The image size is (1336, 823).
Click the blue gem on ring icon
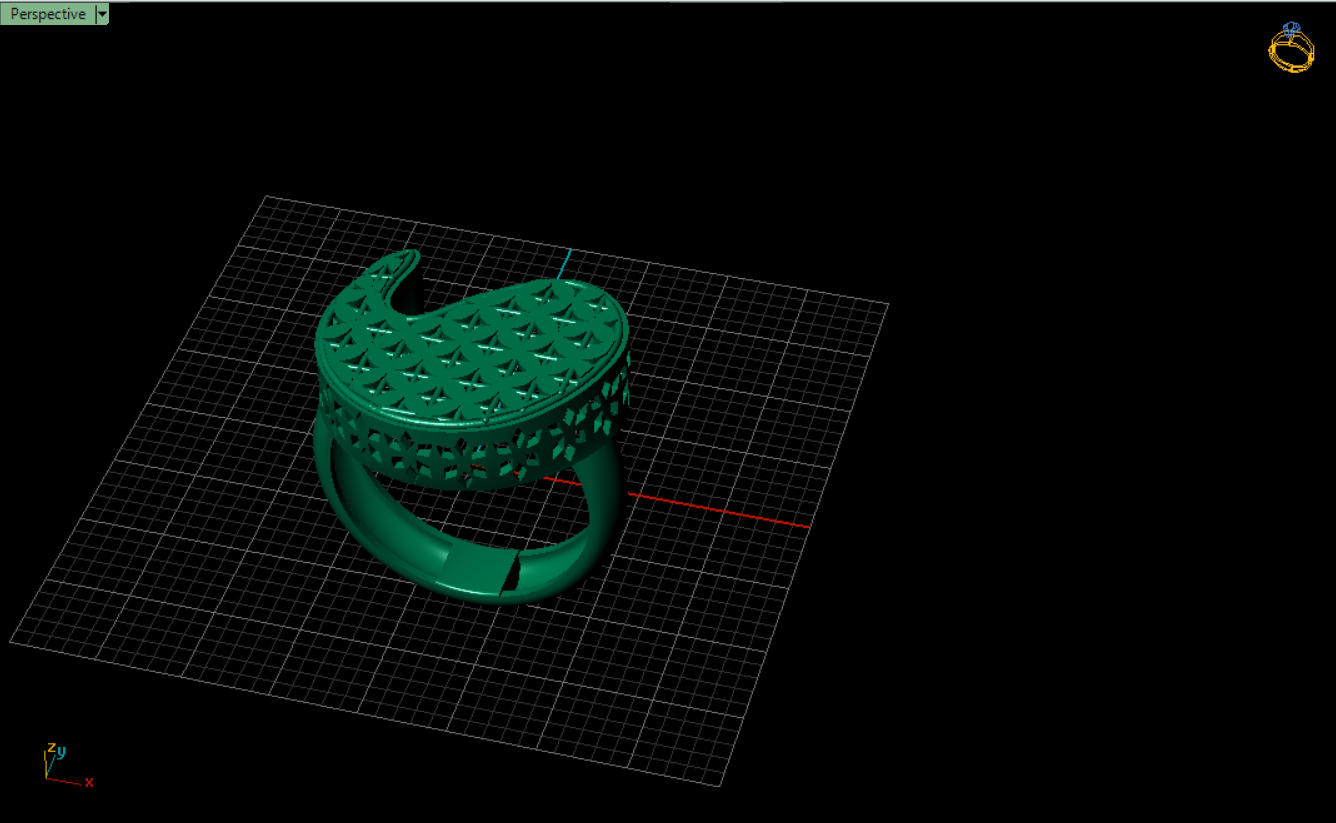pos(1291,29)
